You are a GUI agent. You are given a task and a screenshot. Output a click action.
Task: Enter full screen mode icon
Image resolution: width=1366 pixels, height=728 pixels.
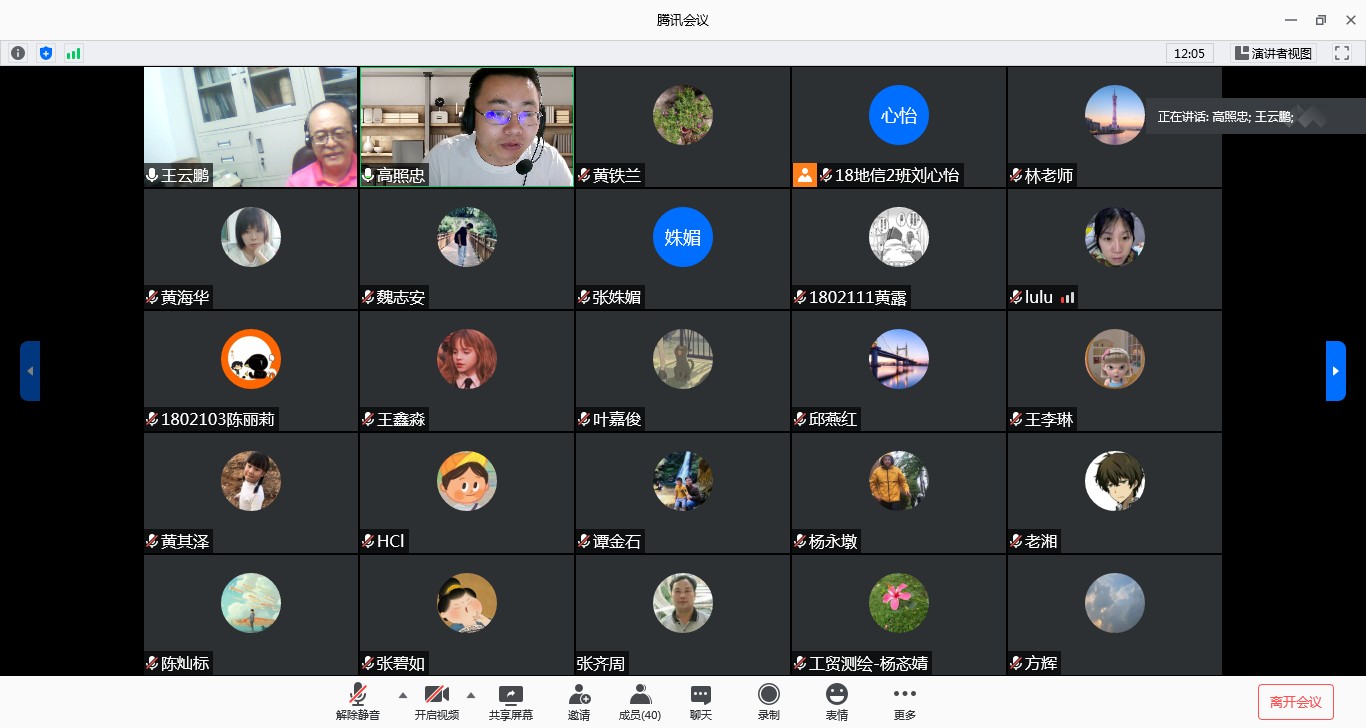pos(1342,53)
